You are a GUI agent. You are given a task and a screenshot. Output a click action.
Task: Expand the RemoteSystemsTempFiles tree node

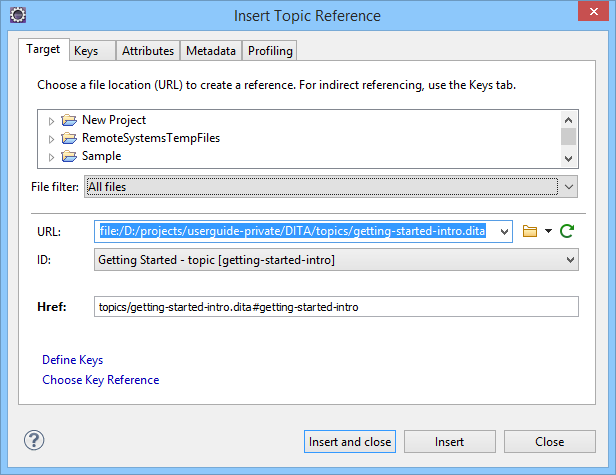[52, 139]
